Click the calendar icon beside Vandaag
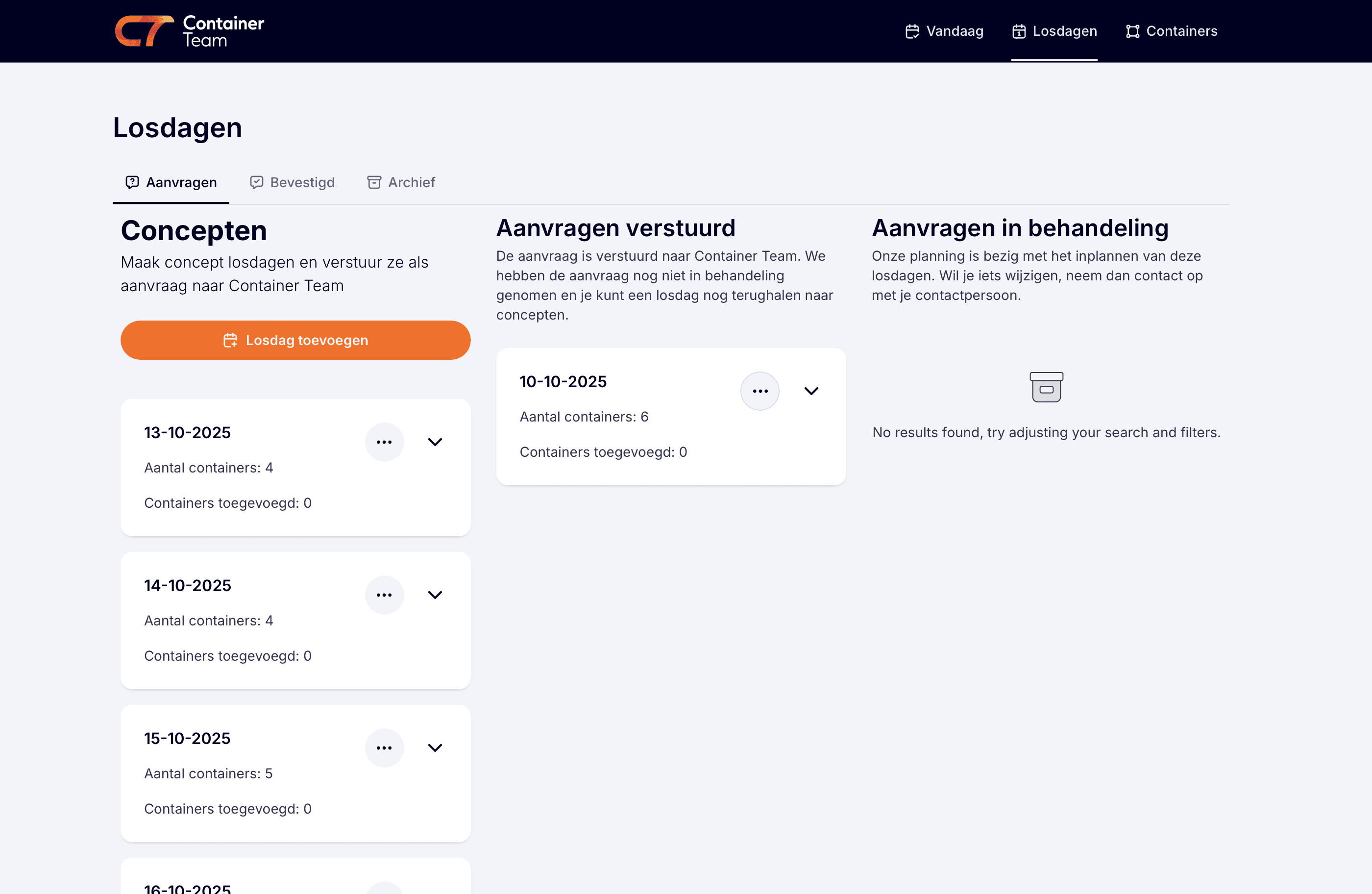This screenshot has height=894, width=1372. (911, 31)
